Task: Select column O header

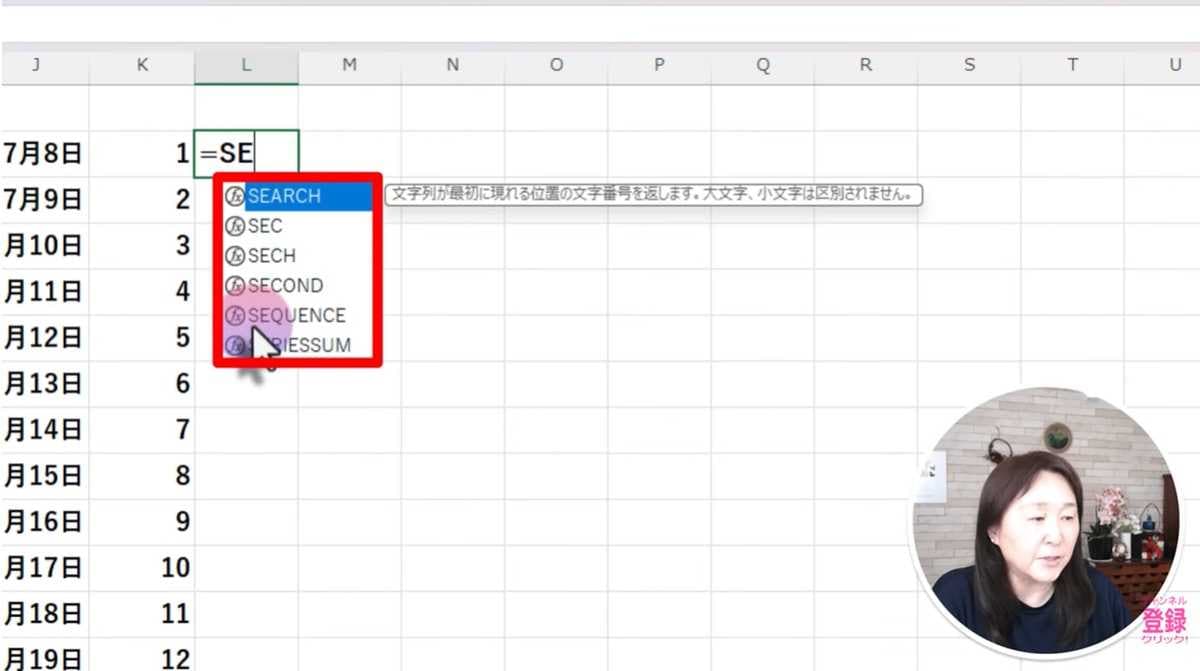Action: click(x=556, y=65)
